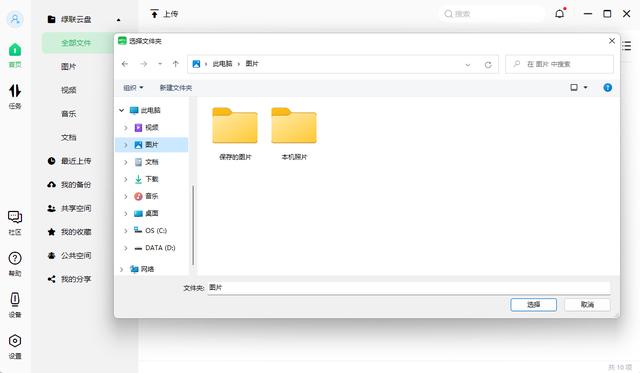Screen dimensions: 640x373
Task: Open the Device icon in left sidebar
Action: [x=15, y=300]
